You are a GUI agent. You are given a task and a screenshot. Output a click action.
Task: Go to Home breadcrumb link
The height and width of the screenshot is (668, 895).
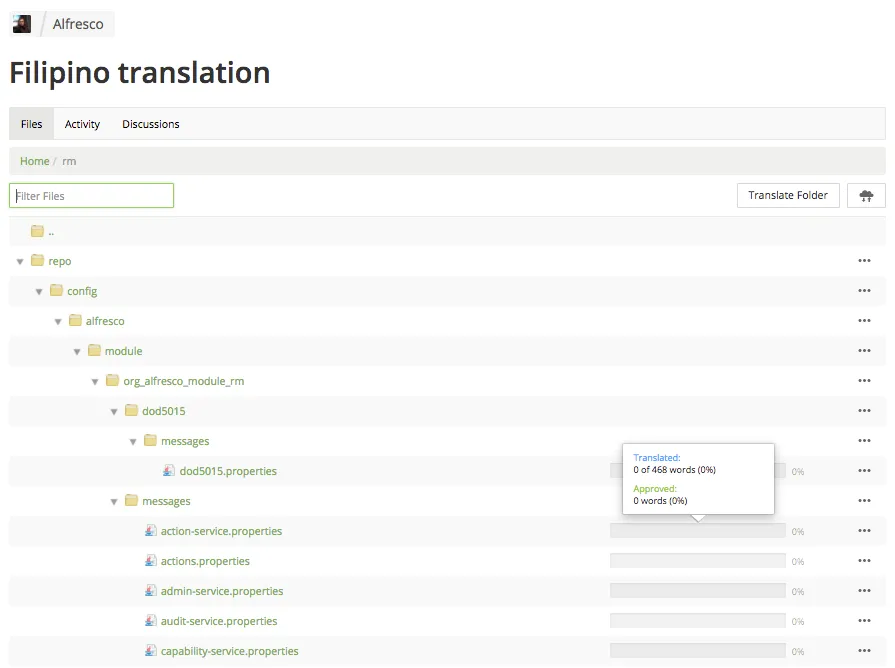coord(34,161)
